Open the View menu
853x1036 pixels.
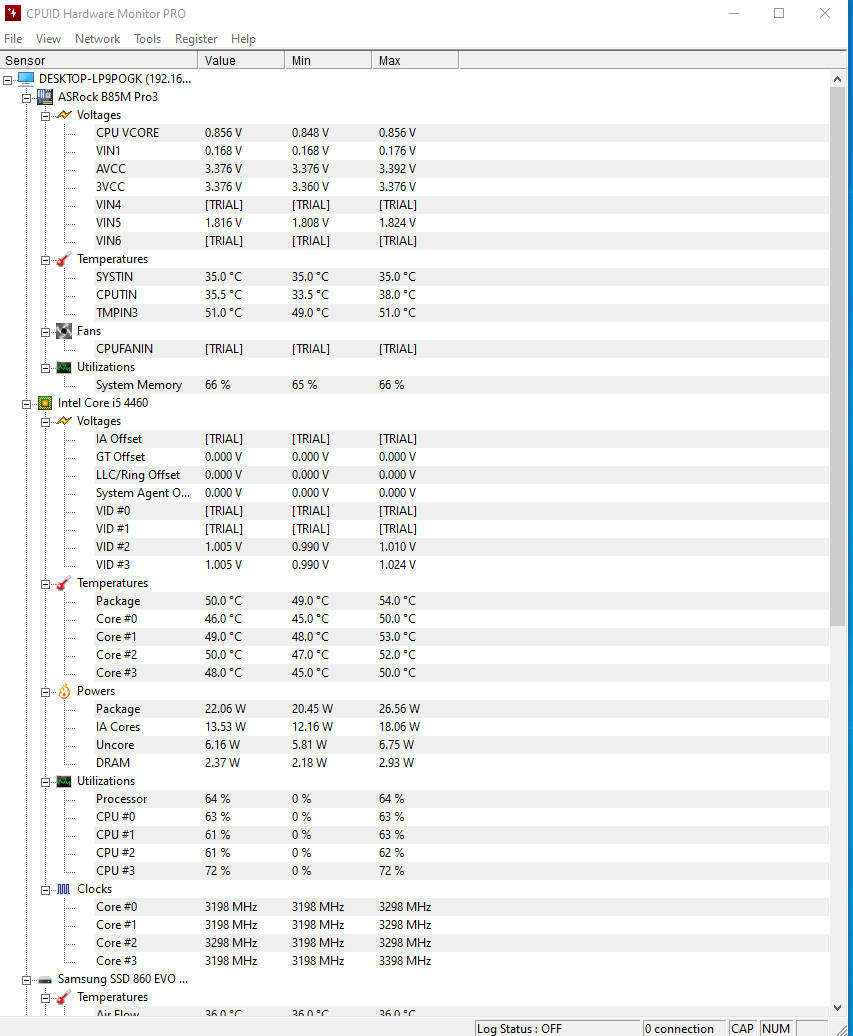click(48, 39)
